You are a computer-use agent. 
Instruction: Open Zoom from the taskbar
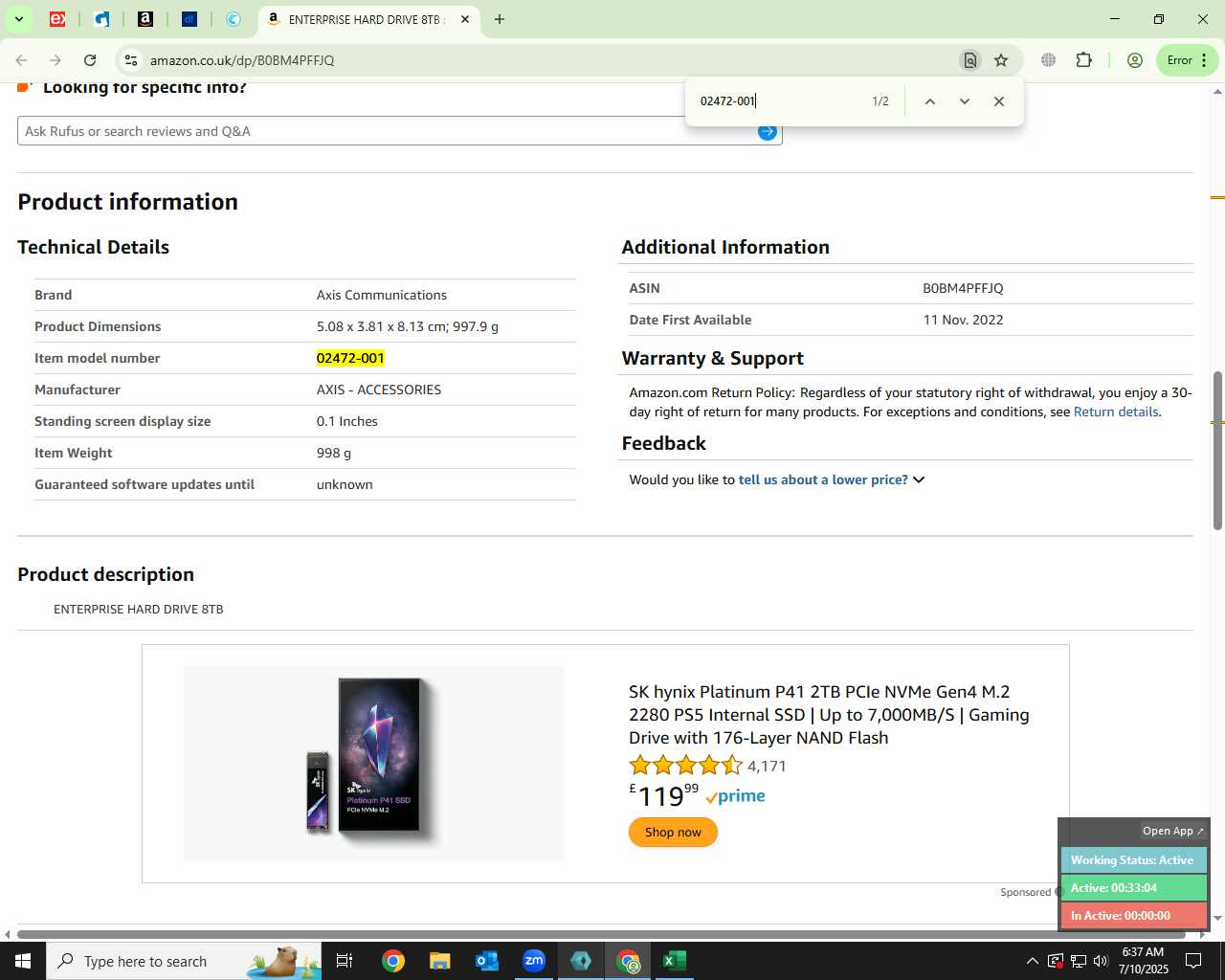533,961
